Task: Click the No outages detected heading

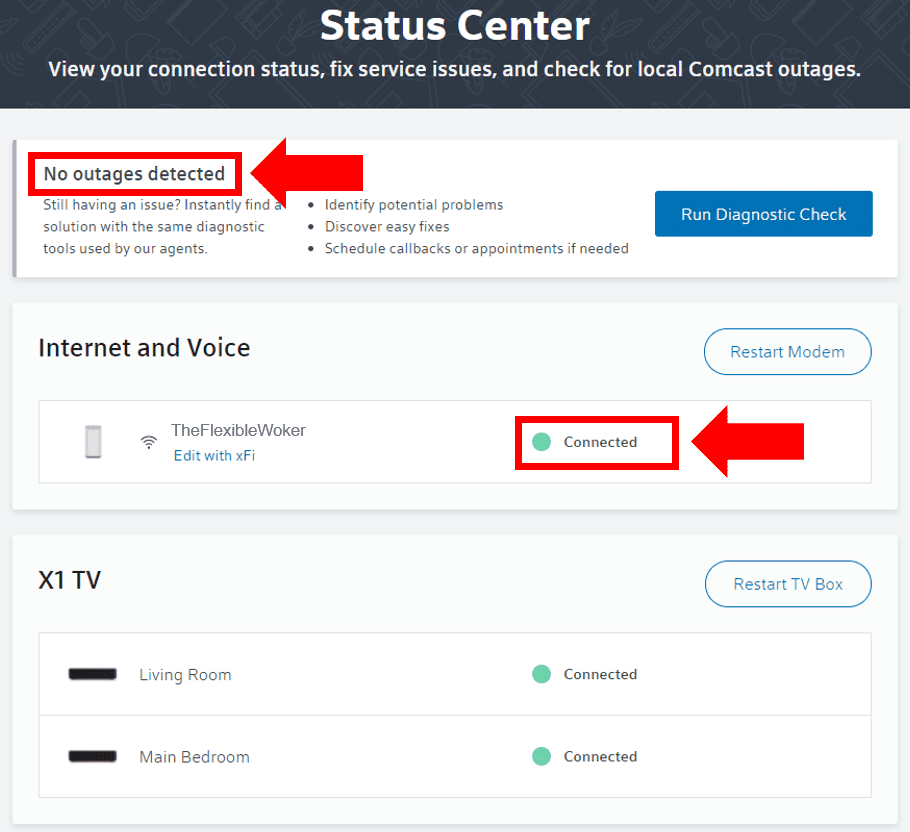Action: (x=134, y=173)
